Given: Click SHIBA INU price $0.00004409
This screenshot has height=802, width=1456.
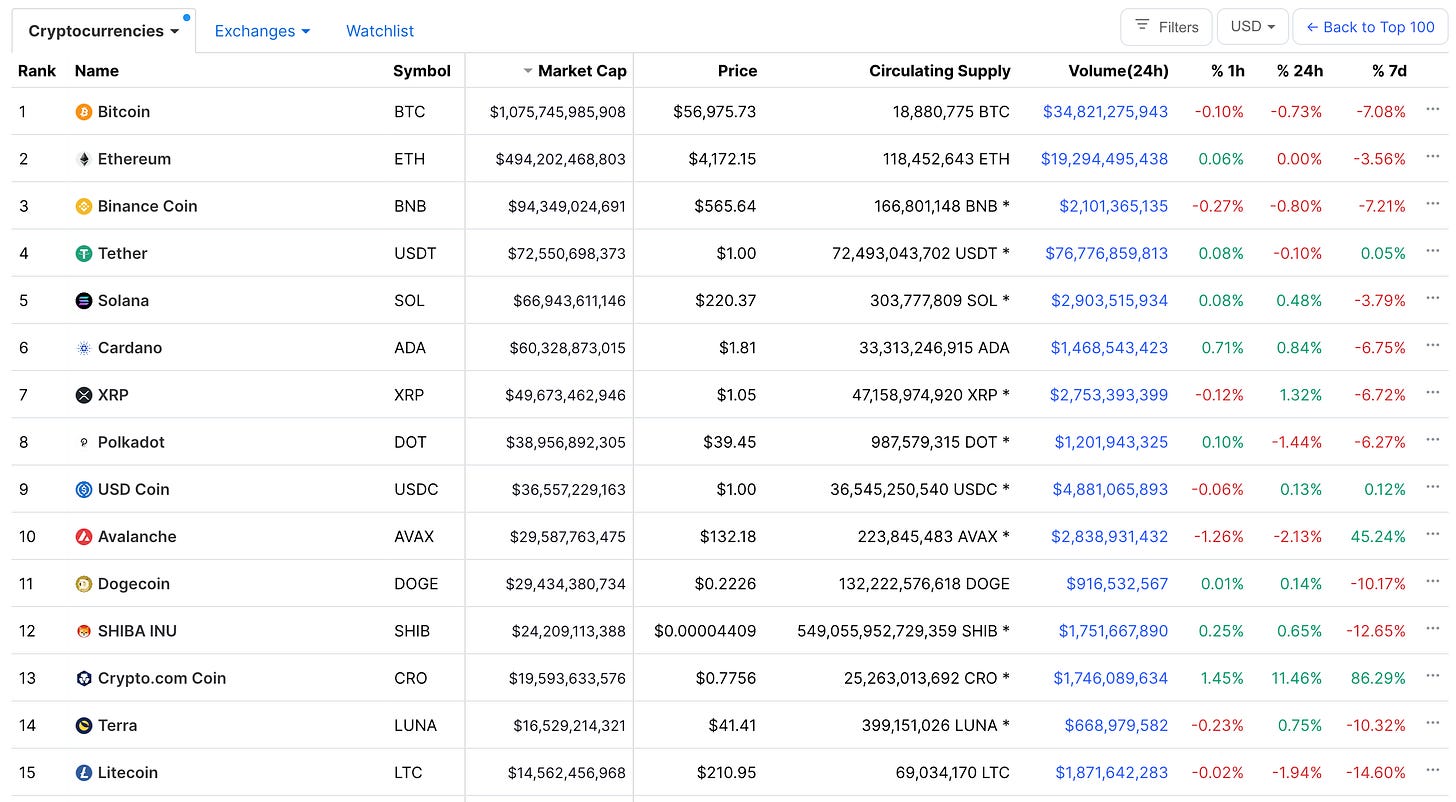Looking at the screenshot, I should [705, 631].
